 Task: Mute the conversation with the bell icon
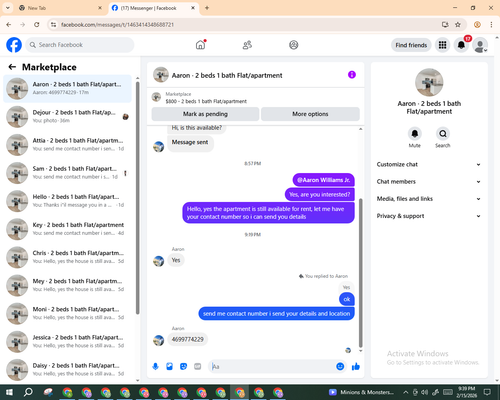pyautogui.click(x=415, y=134)
